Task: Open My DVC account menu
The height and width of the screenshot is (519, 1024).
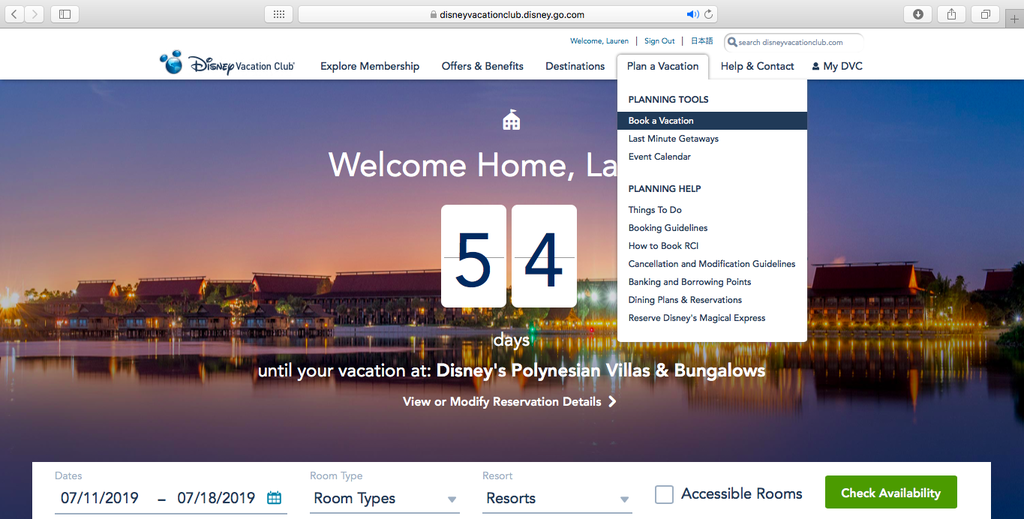Action: (837, 66)
